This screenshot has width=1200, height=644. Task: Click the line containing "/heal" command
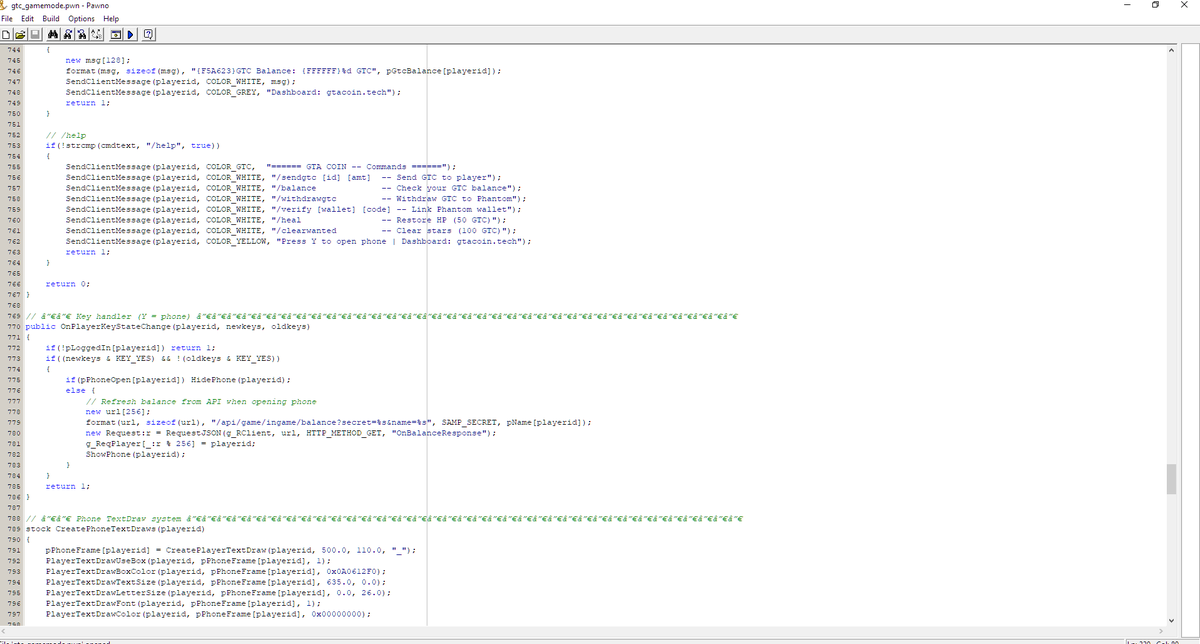tap(287, 219)
